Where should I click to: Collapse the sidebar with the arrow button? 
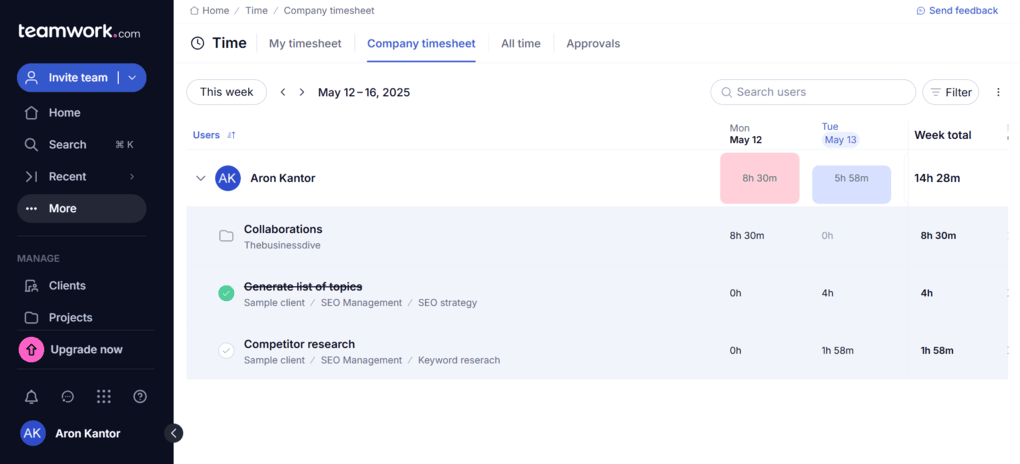(174, 433)
